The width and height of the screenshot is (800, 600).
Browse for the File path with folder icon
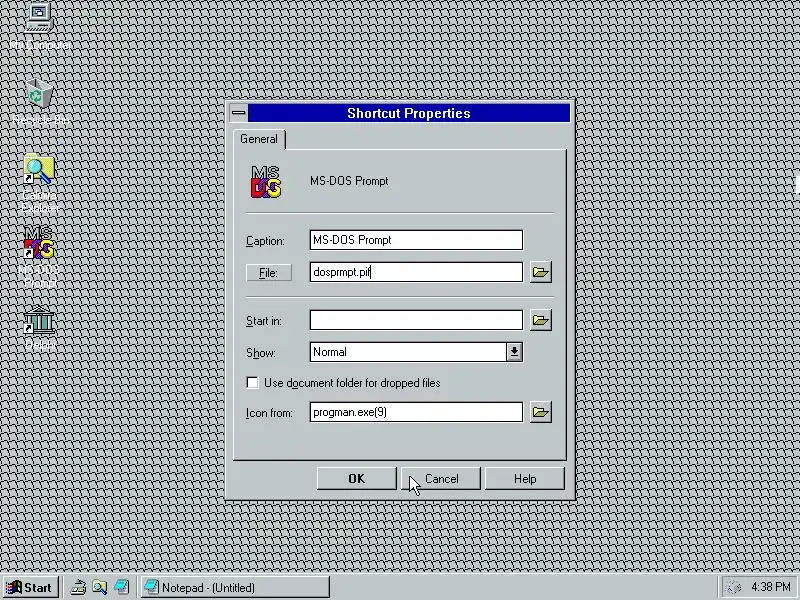tap(541, 272)
